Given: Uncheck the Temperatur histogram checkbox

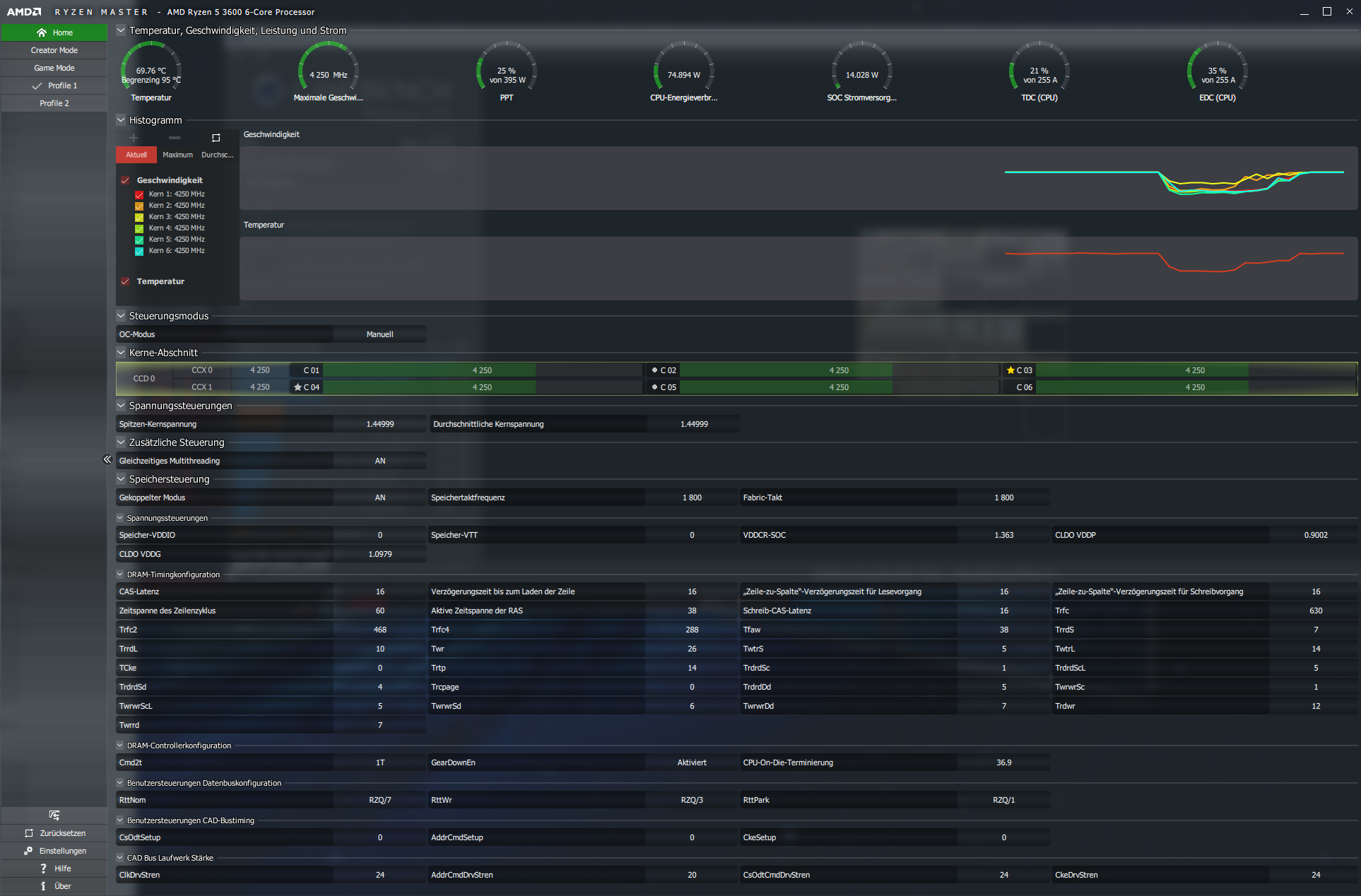Looking at the screenshot, I should 125,281.
